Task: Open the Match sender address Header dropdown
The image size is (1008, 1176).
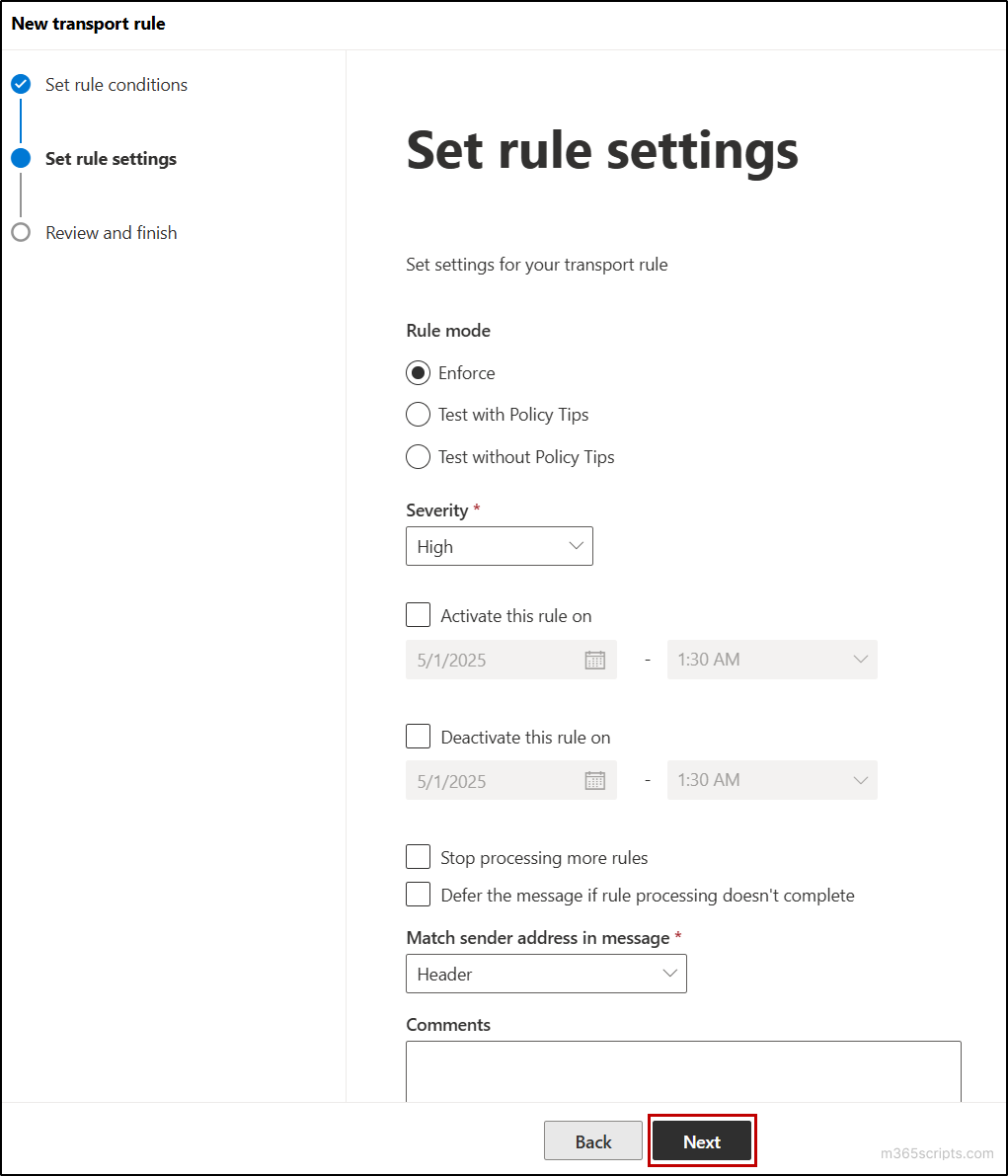Action: (x=546, y=974)
